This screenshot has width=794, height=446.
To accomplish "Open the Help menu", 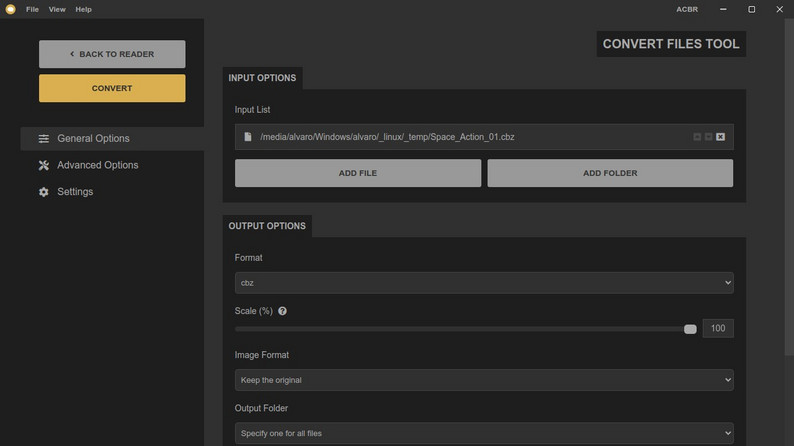I will [x=84, y=9].
